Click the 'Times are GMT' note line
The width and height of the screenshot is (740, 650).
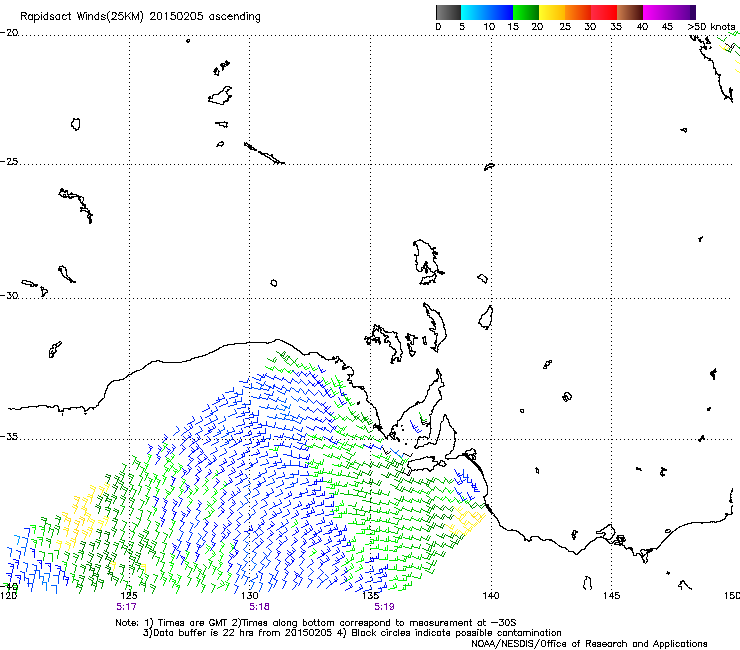(316, 623)
